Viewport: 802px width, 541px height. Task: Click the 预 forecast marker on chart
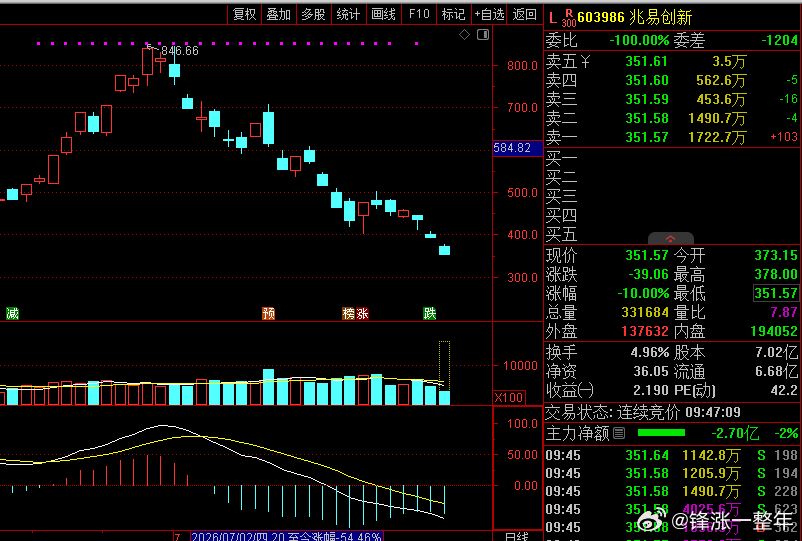269,313
